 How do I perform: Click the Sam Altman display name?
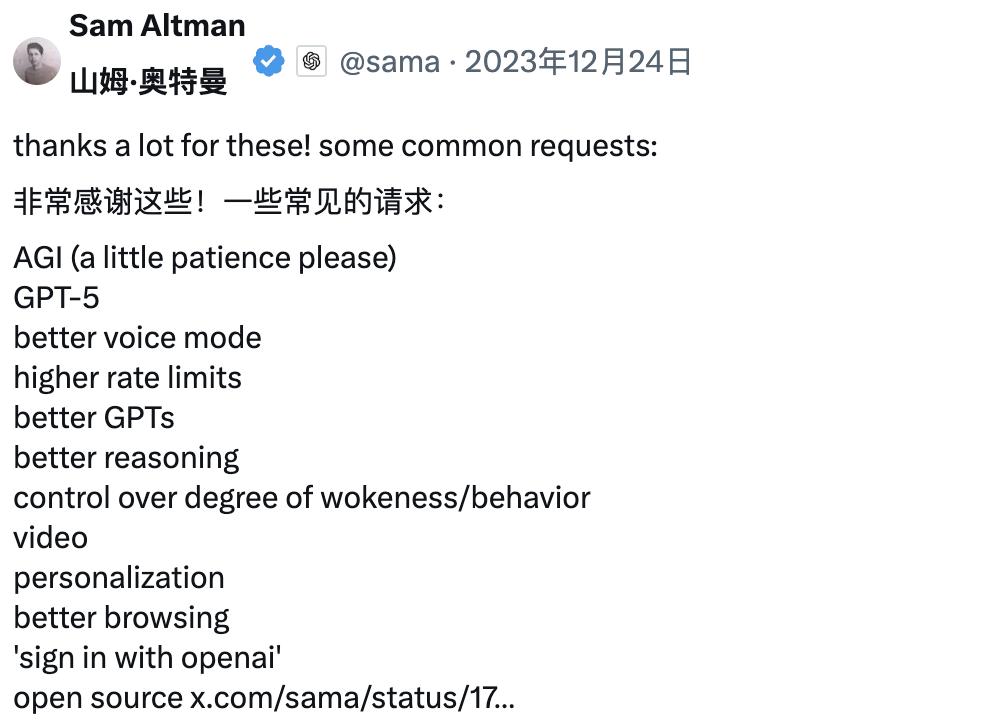(x=157, y=26)
